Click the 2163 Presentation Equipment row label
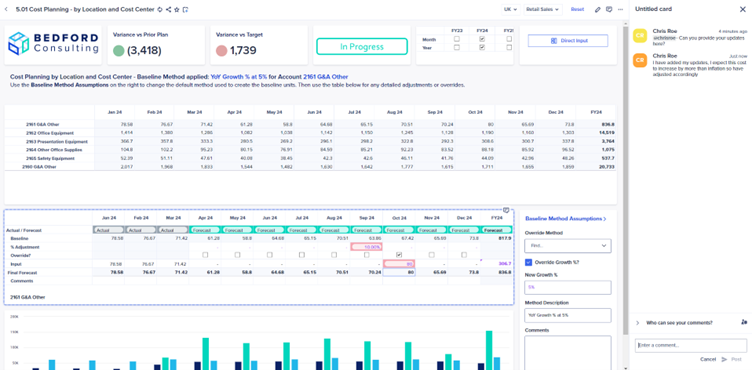Image resolution: width=752 pixels, height=370 pixels. tap(57, 142)
